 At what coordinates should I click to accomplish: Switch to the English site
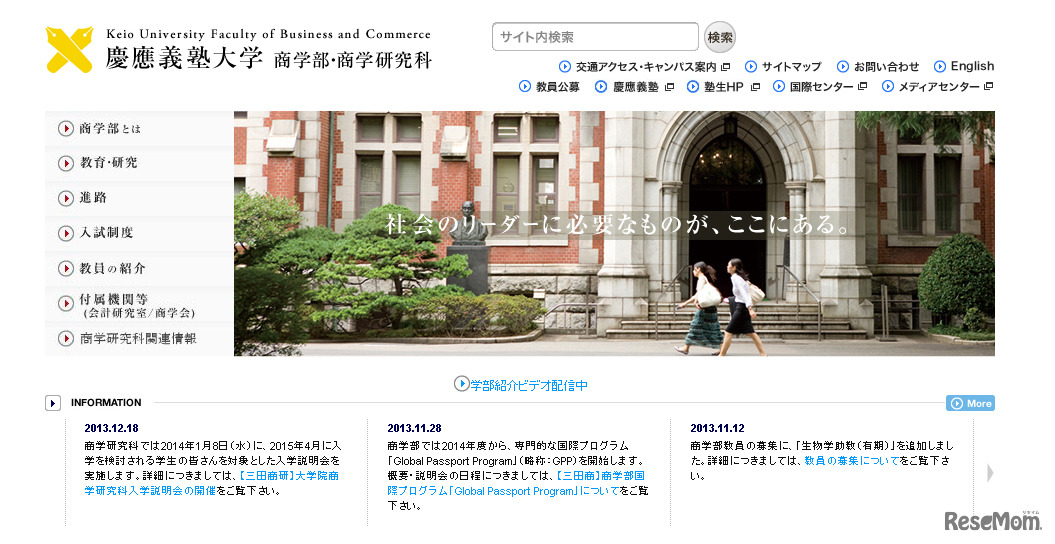972,66
